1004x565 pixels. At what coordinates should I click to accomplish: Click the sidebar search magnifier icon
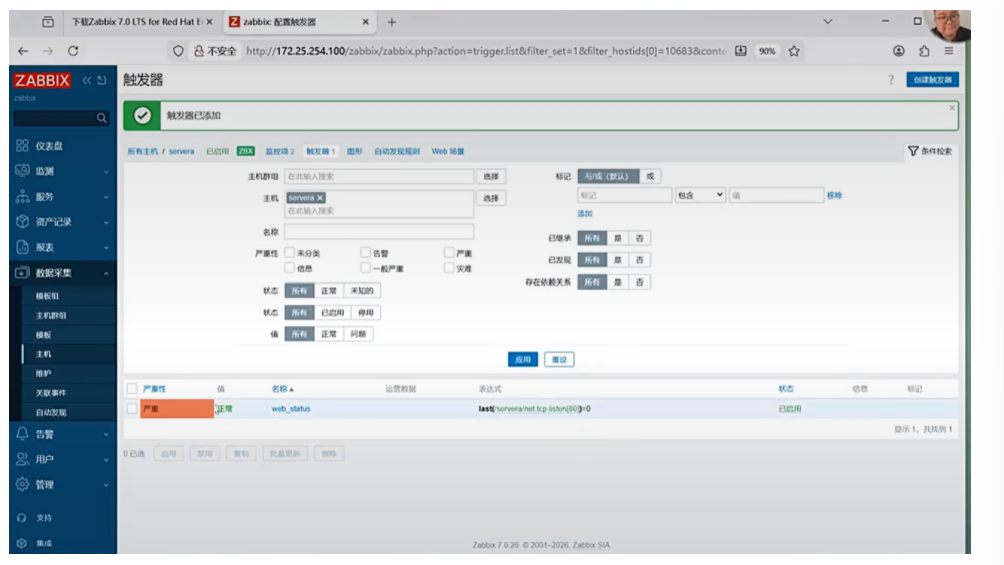tap(101, 118)
